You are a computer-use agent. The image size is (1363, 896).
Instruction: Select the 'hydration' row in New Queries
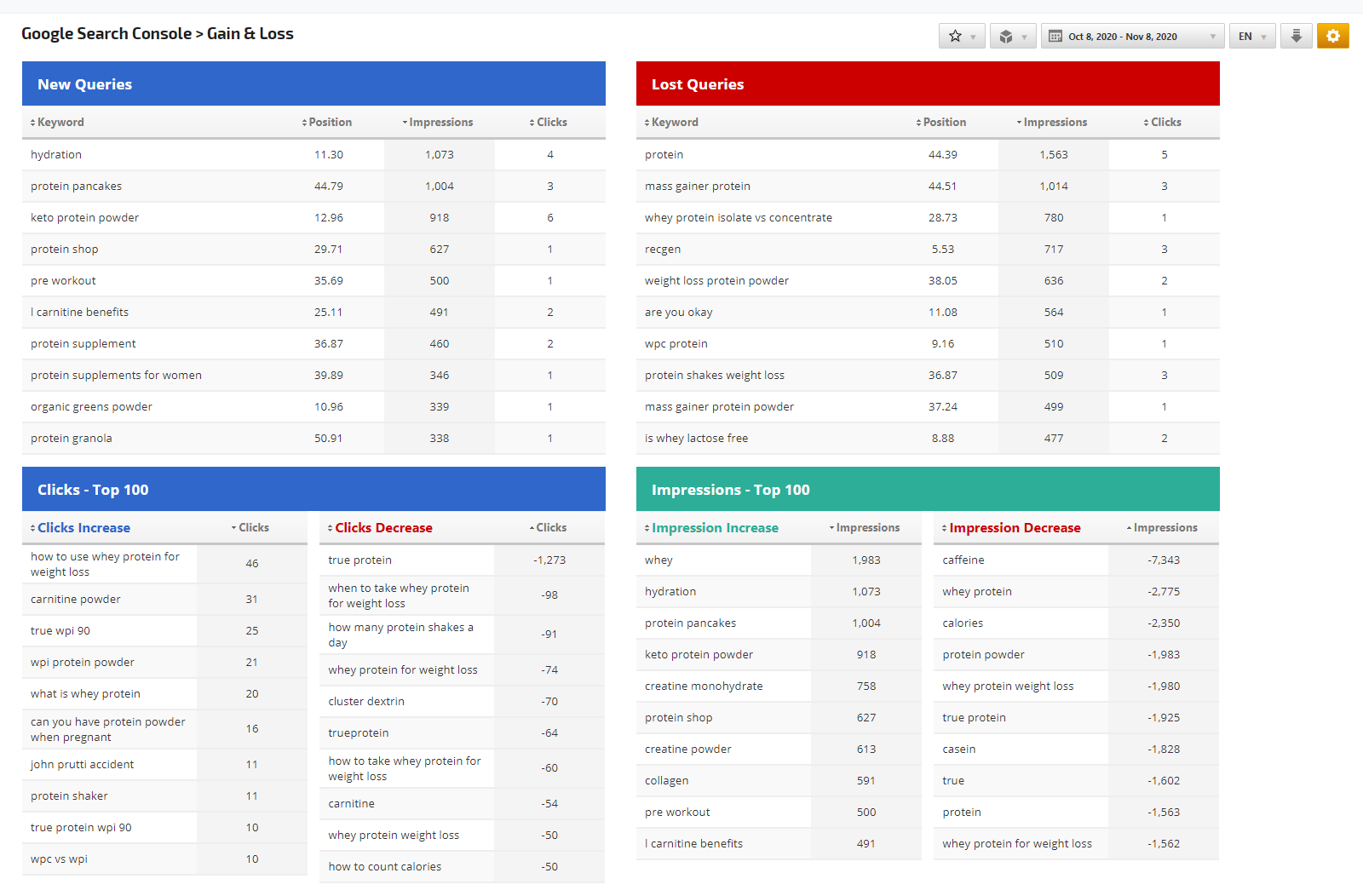(56, 155)
